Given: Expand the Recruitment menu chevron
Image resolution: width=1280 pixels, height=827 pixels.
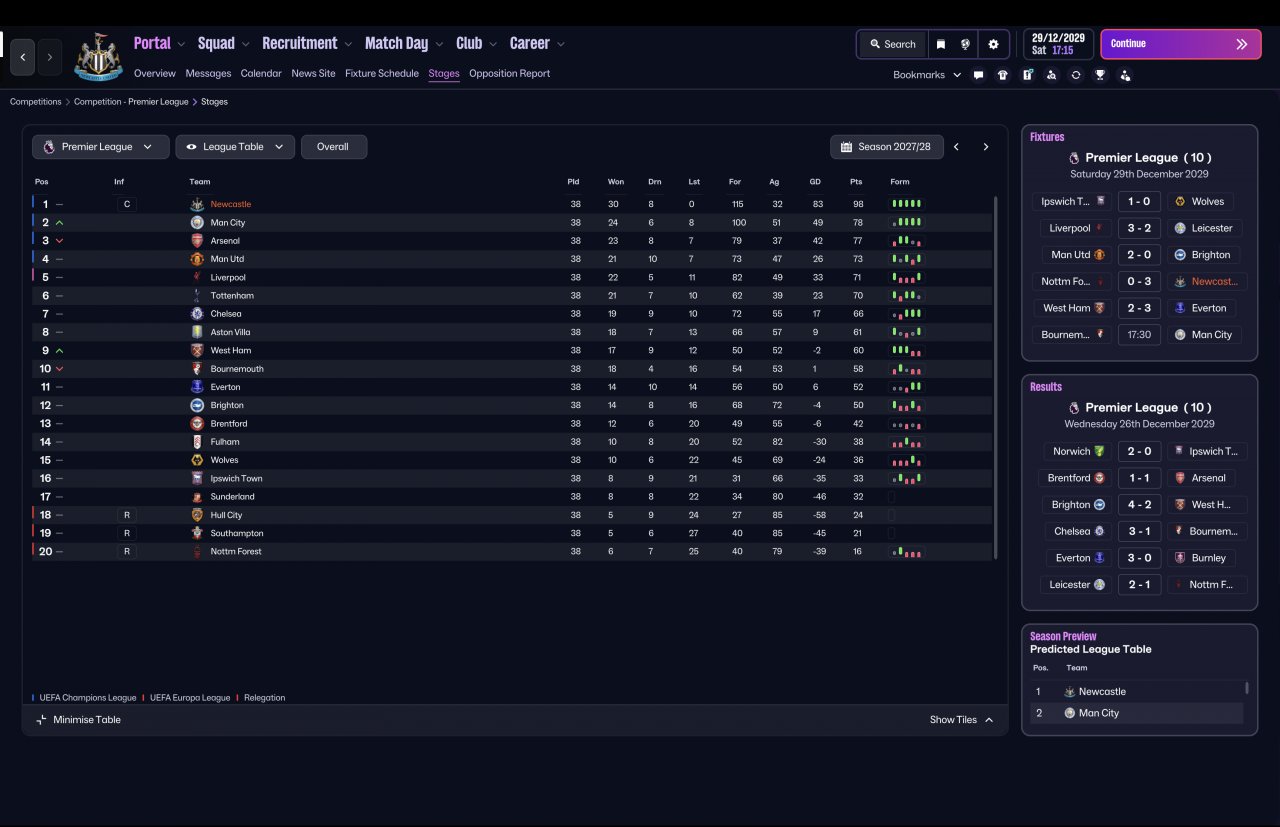Looking at the screenshot, I should [348, 44].
